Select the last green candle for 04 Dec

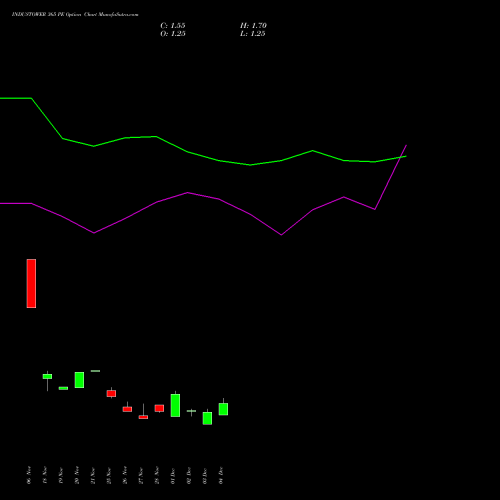point(223,409)
